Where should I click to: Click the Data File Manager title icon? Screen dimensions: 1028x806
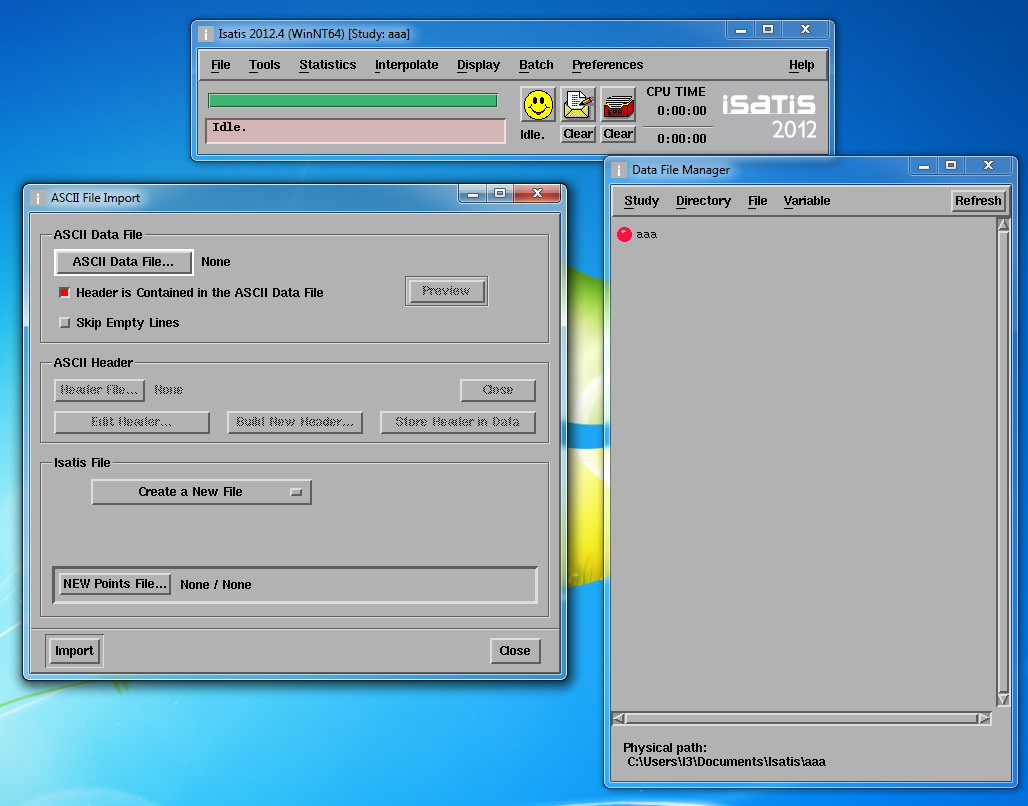pos(618,170)
